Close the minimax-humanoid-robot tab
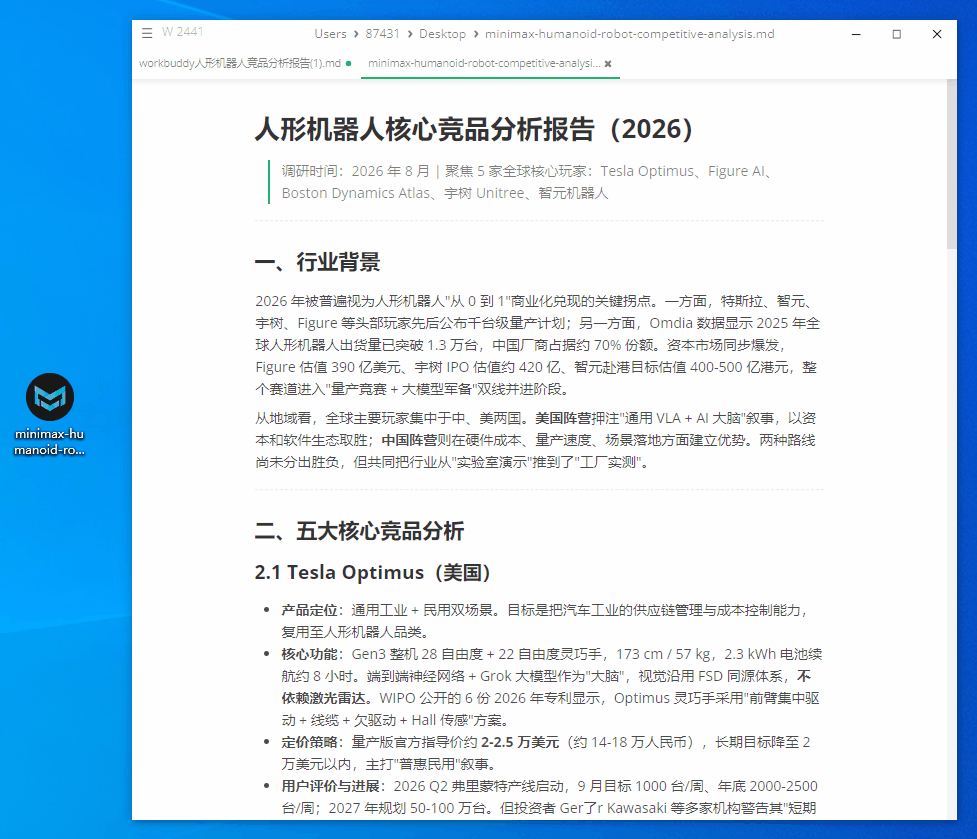The image size is (977, 839). [608, 64]
